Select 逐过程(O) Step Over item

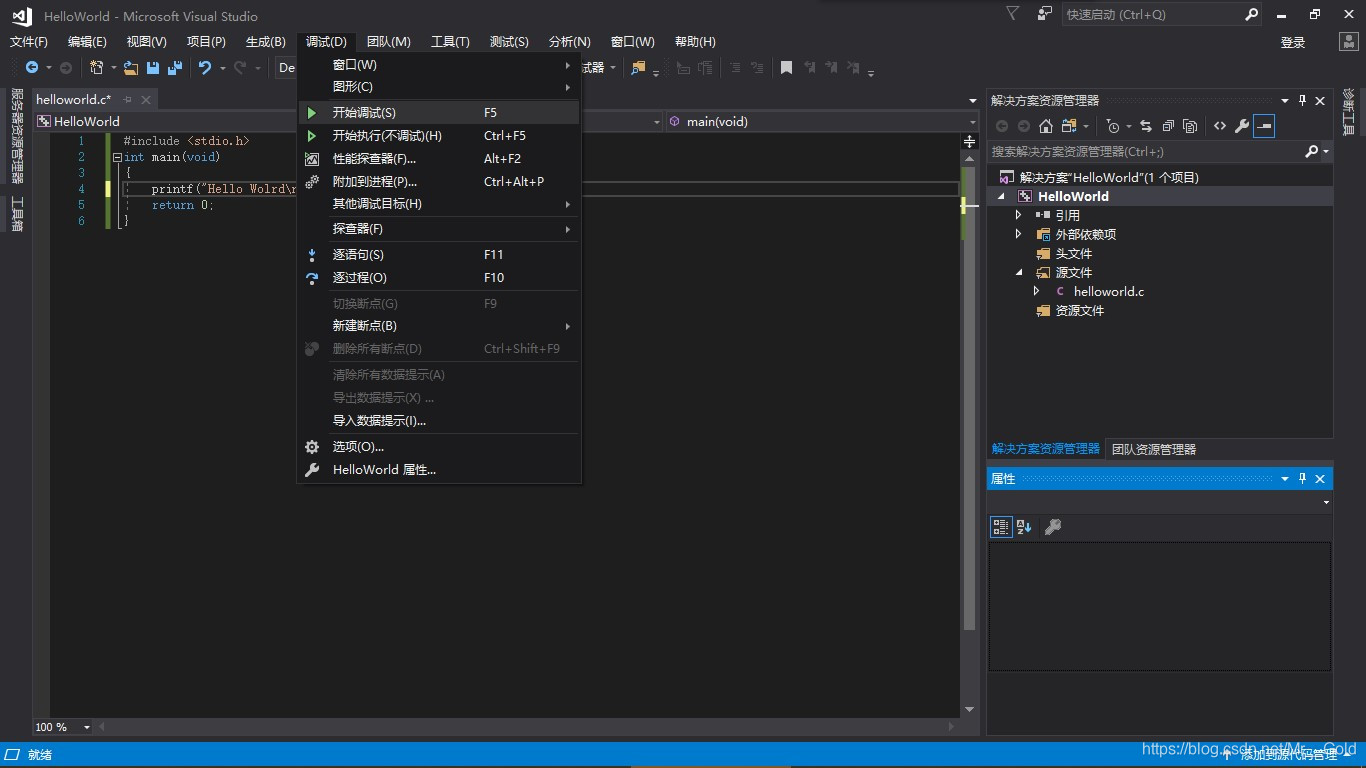pyautogui.click(x=439, y=278)
